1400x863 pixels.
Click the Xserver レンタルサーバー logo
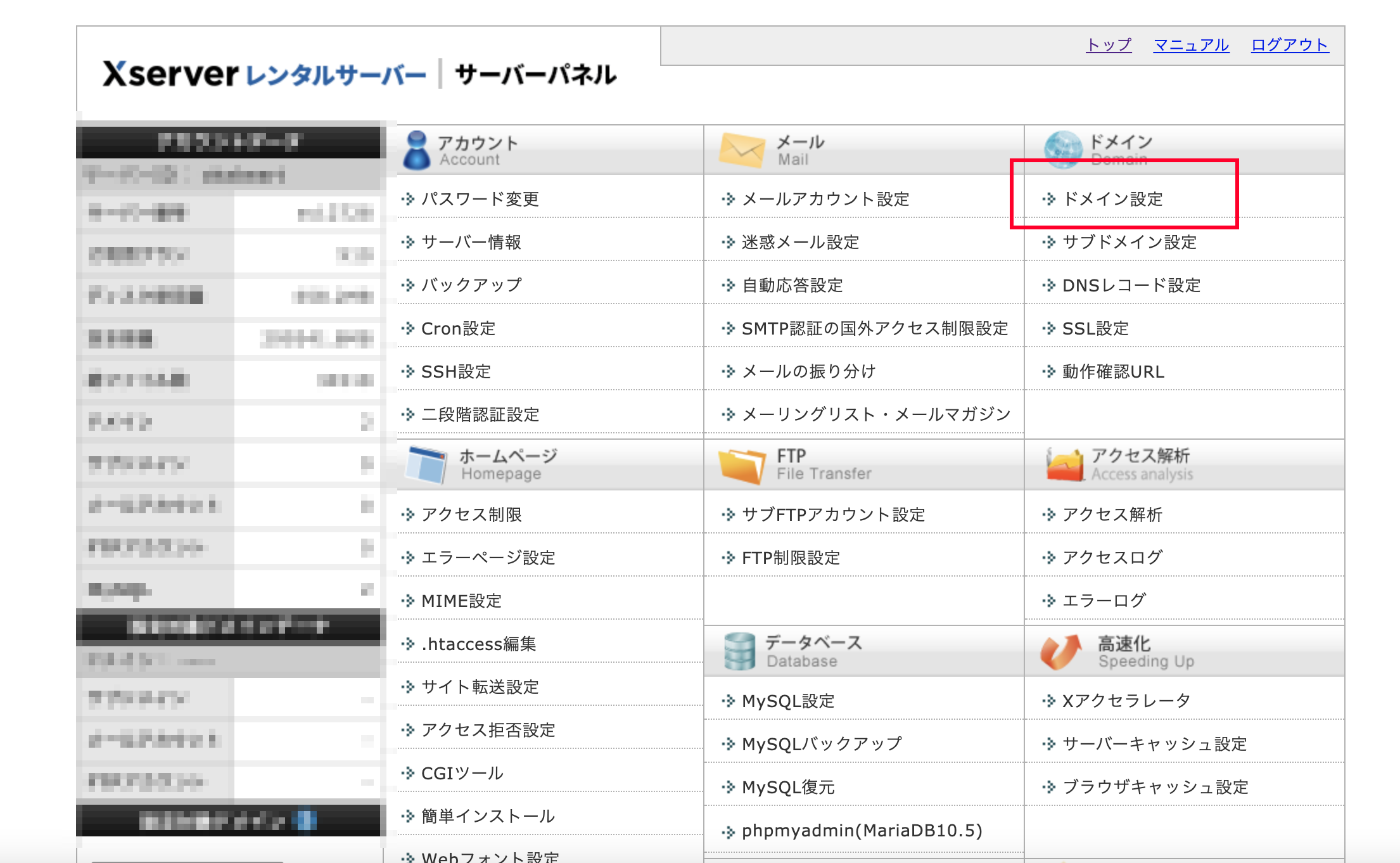coord(264,75)
